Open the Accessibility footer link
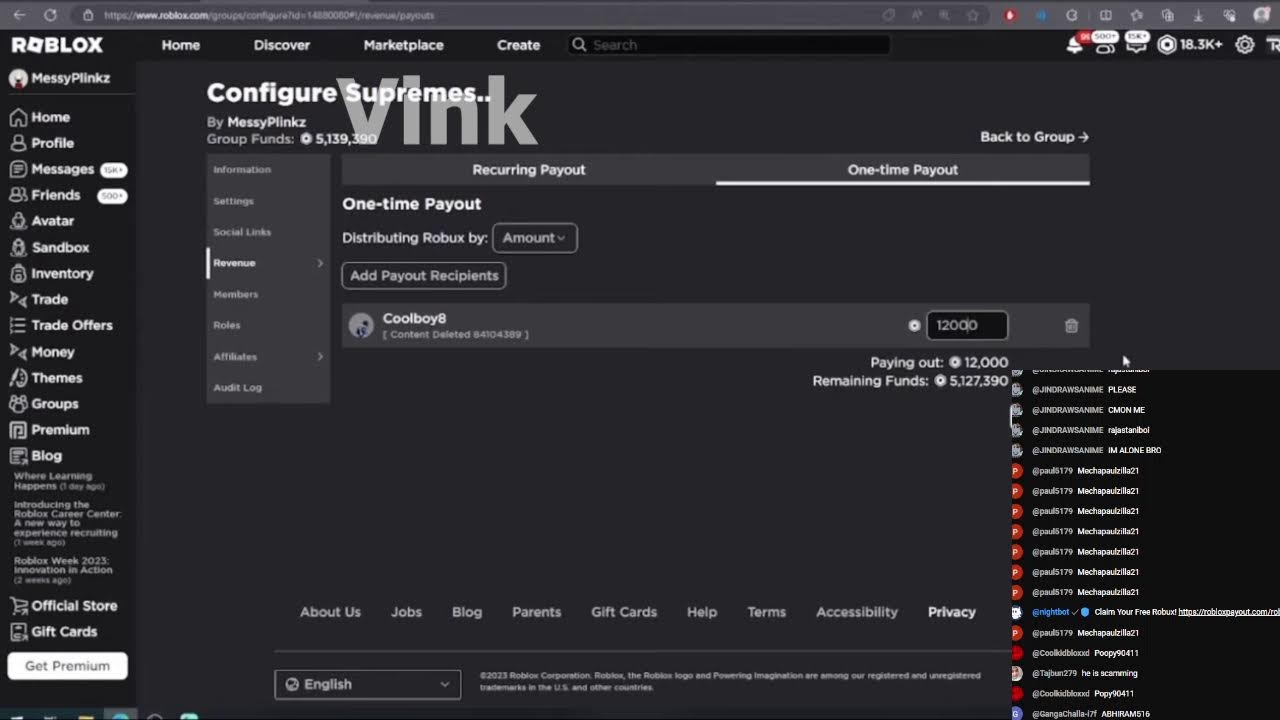The width and height of the screenshot is (1280, 720). 857,612
